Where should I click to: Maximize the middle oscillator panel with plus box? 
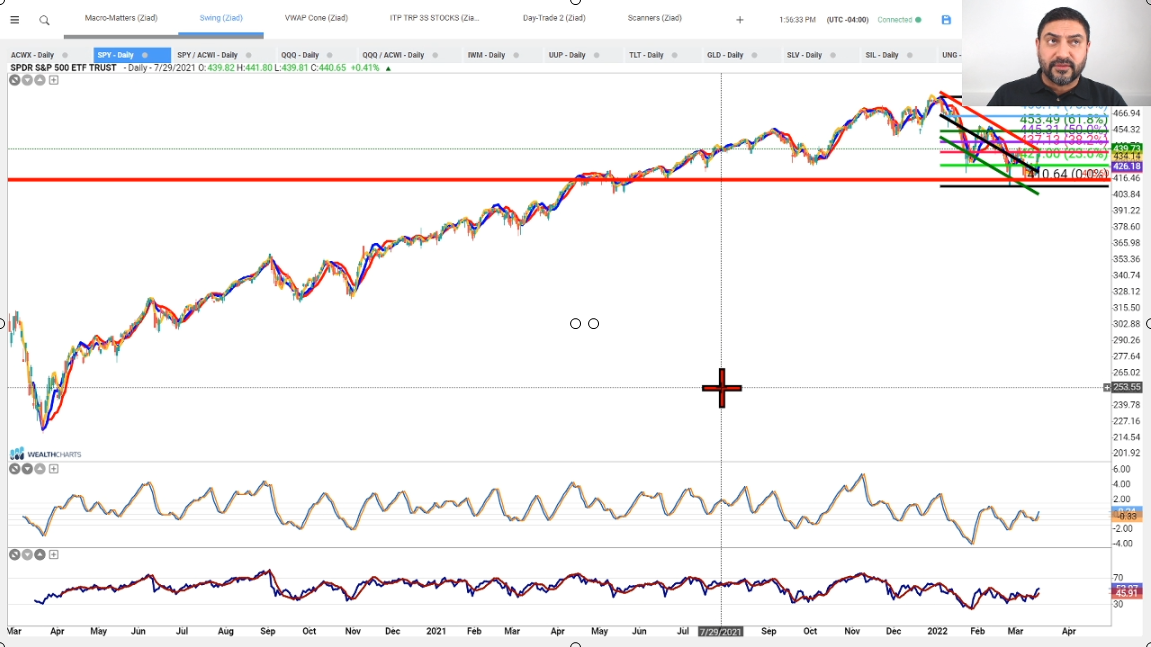(54, 469)
